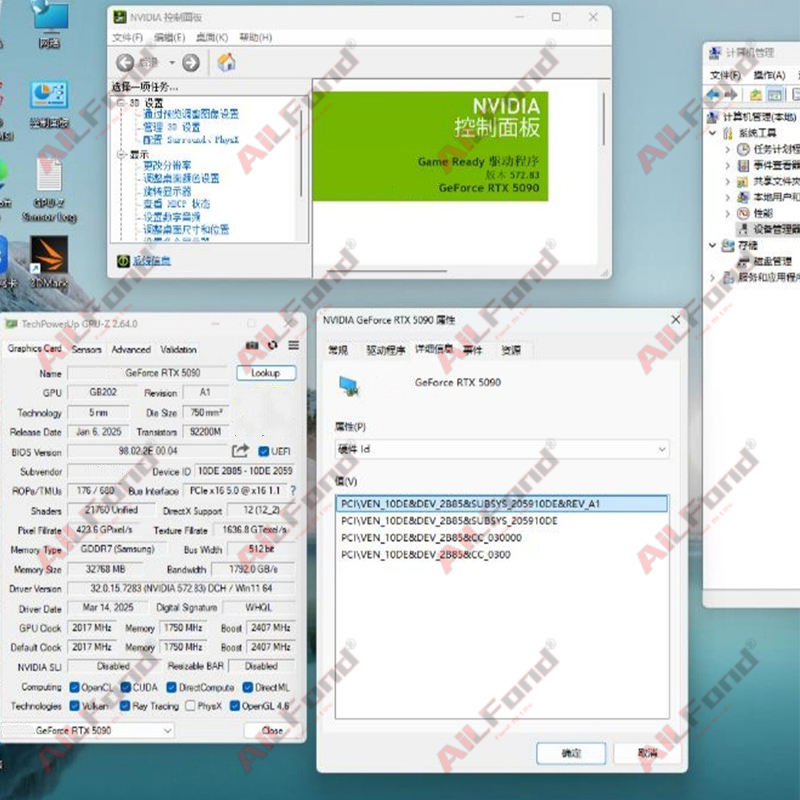Click the 确定 button in properties dialog

(571, 753)
